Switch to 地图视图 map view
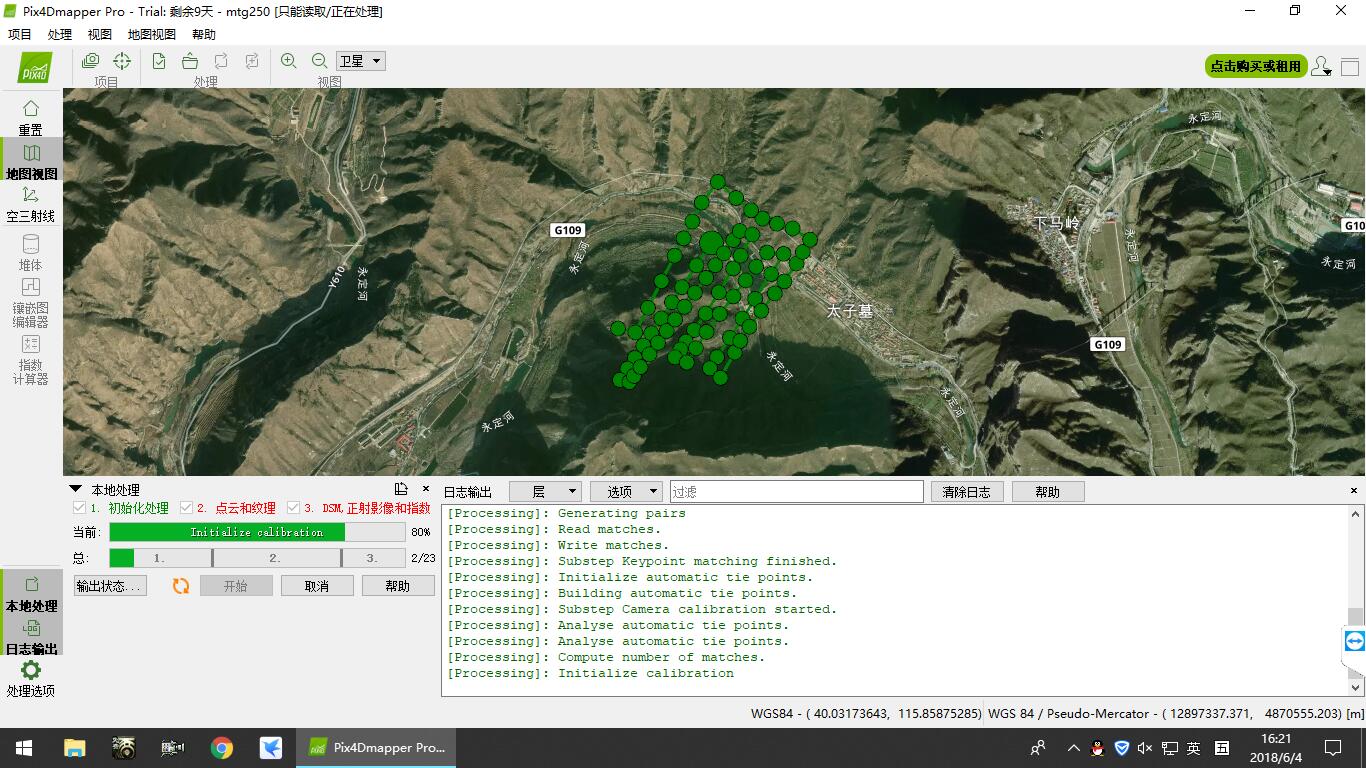This screenshot has width=1366, height=768. pos(31,160)
